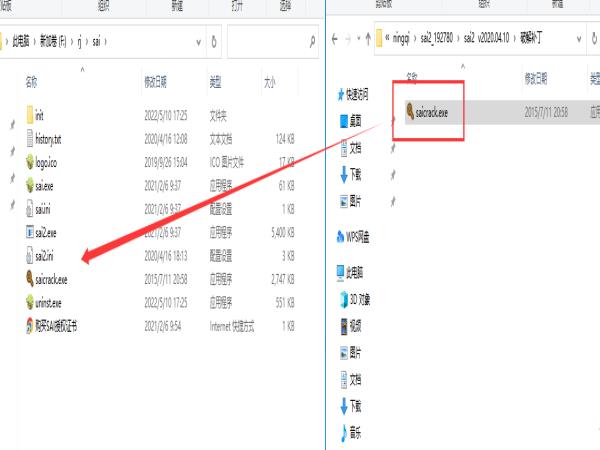Click the 124 KB size of history.txt

[285, 139]
